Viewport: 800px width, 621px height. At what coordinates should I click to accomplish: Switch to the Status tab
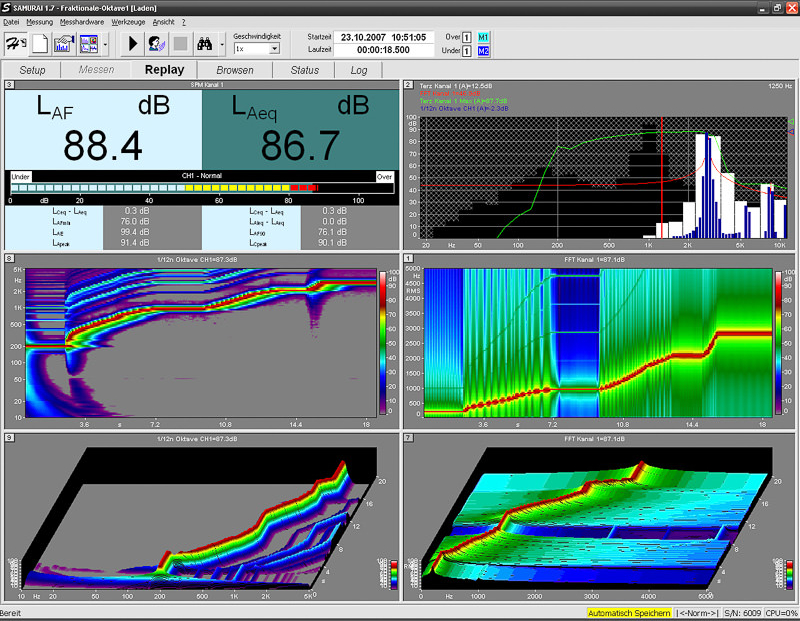[305, 70]
